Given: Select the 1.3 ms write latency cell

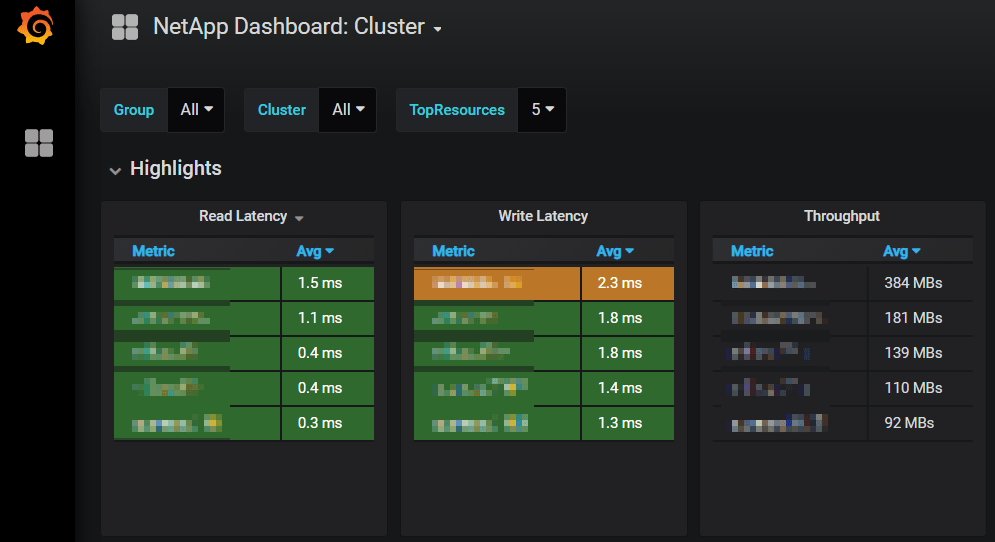Looking at the screenshot, I should pyautogui.click(x=628, y=423).
